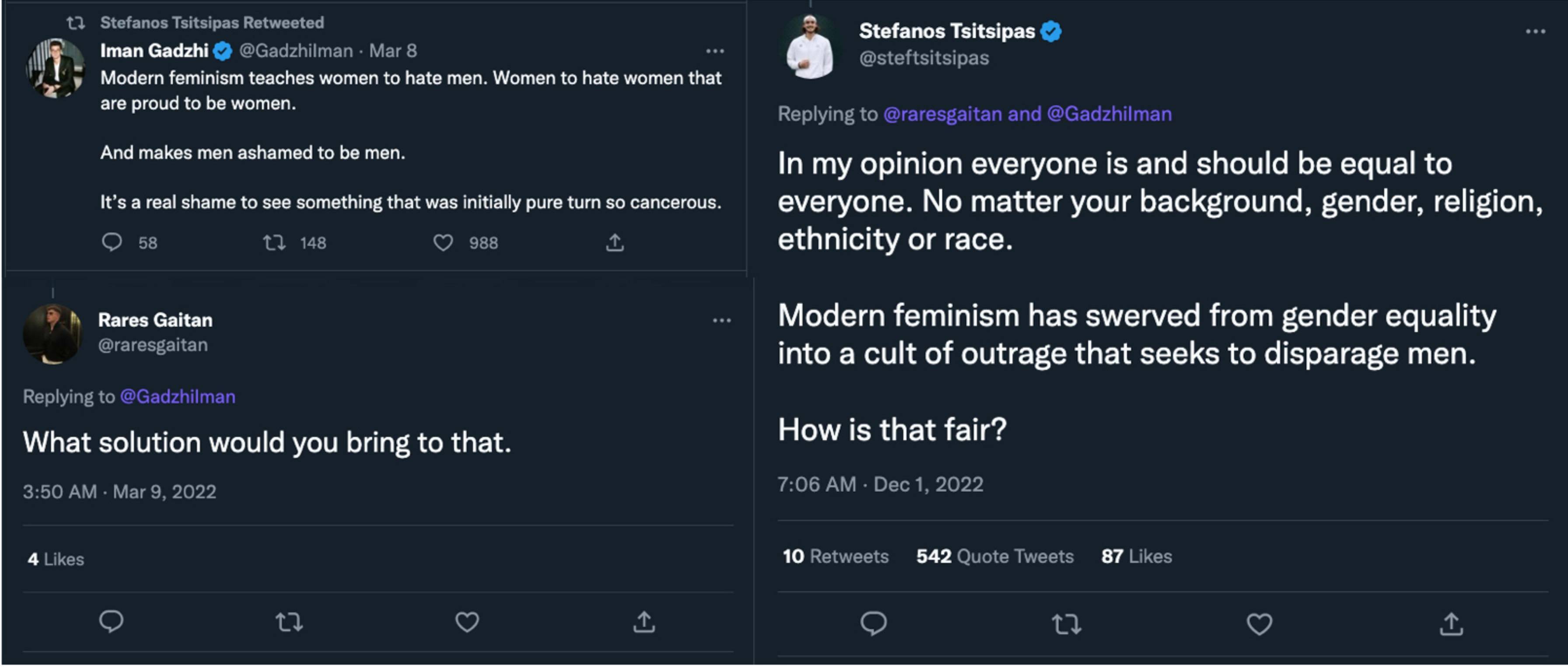
Task: Open the @Gadzhilman mention in Rares's reply
Action: coord(178,397)
